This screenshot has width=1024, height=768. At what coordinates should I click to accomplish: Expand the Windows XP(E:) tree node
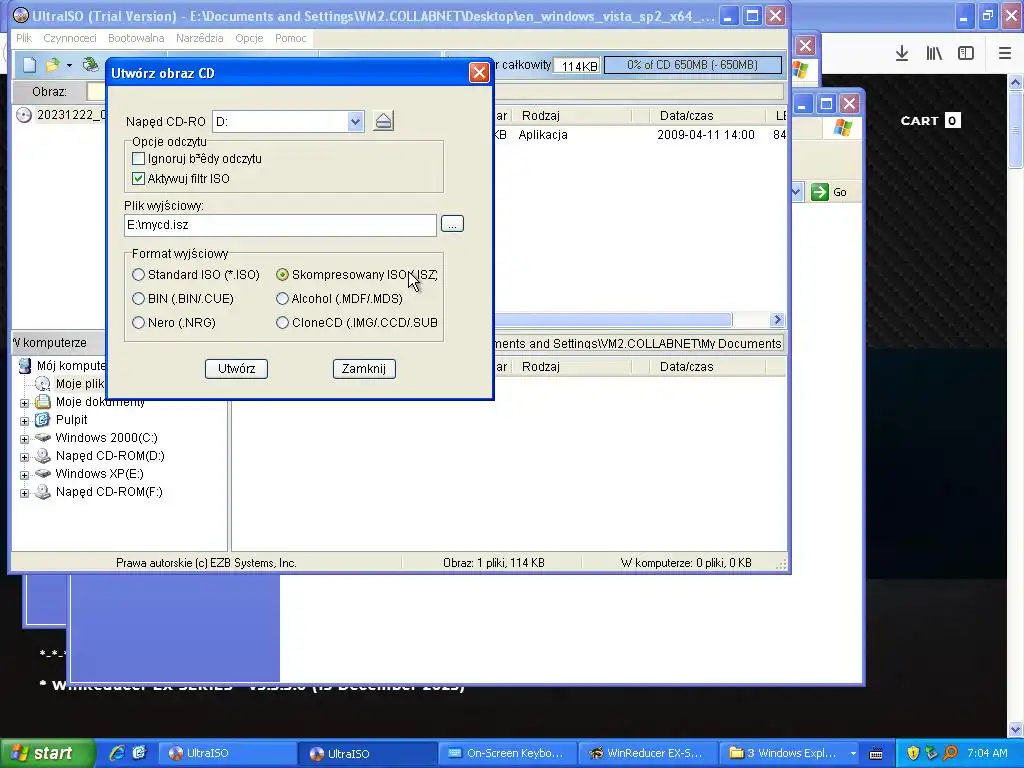(x=24, y=475)
